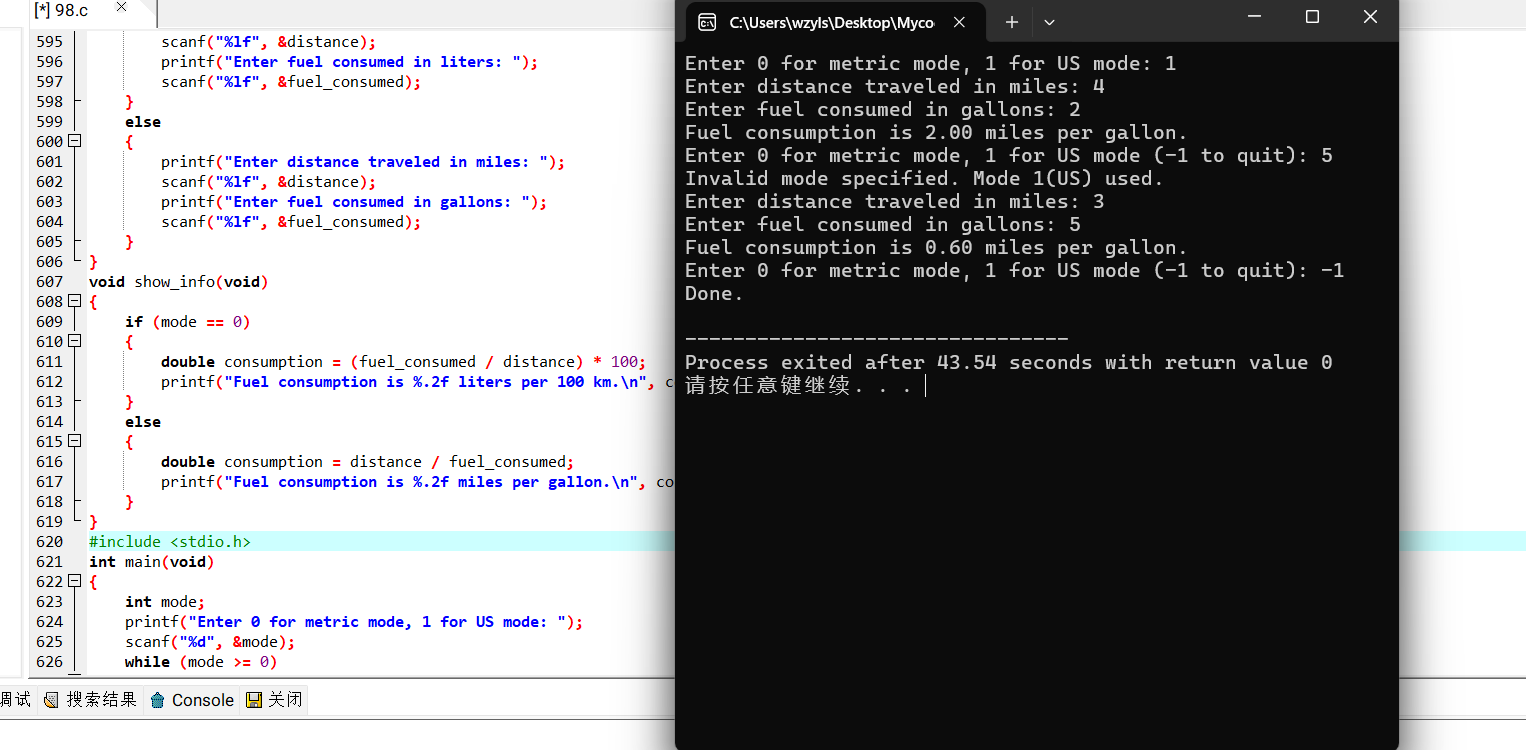Open the 调试 bottom panel tab
The height and width of the screenshot is (750, 1526).
tap(16, 700)
